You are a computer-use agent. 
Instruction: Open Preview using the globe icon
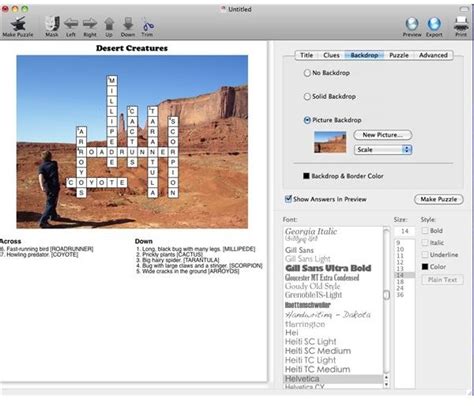(412, 24)
